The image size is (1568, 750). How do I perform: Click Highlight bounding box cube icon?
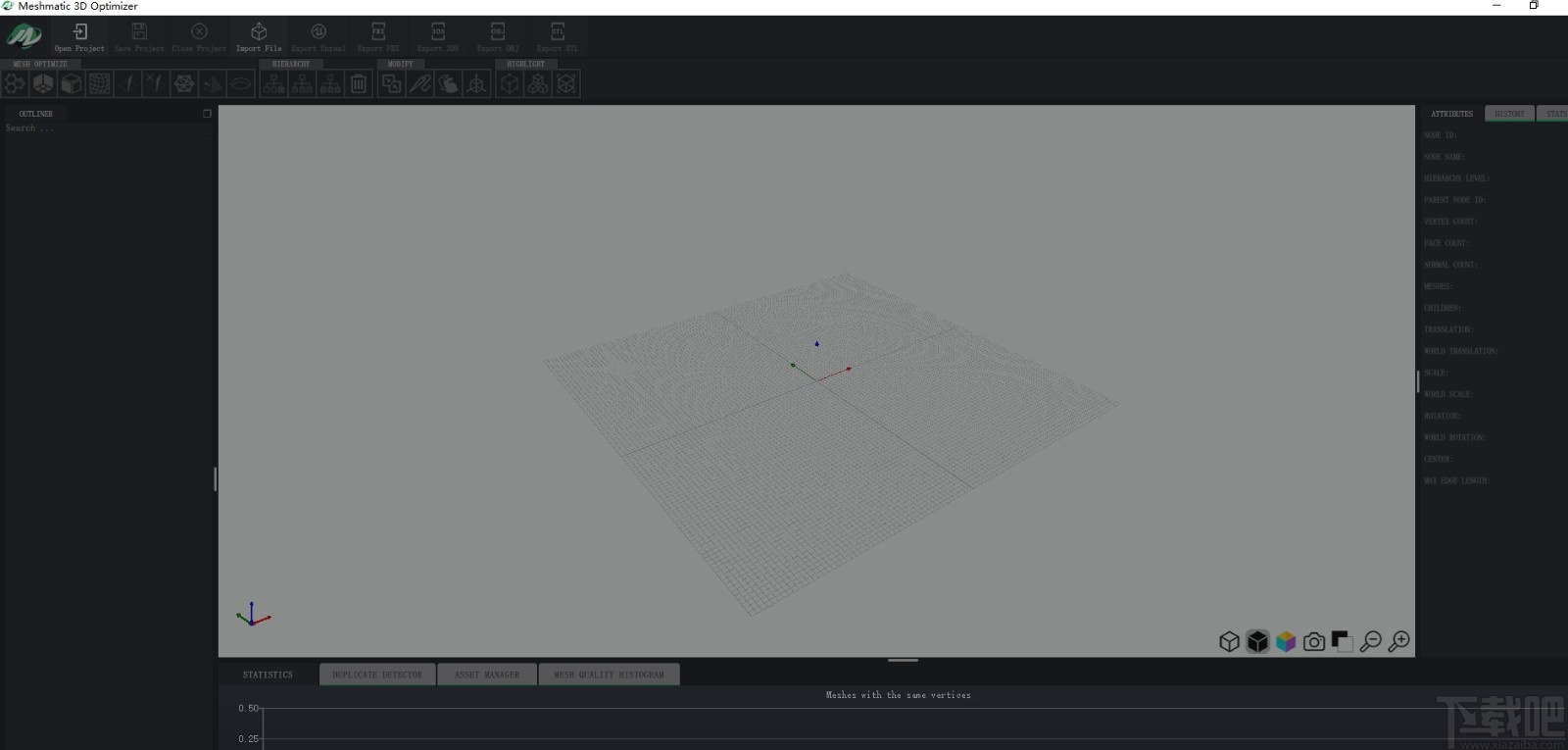[x=566, y=84]
